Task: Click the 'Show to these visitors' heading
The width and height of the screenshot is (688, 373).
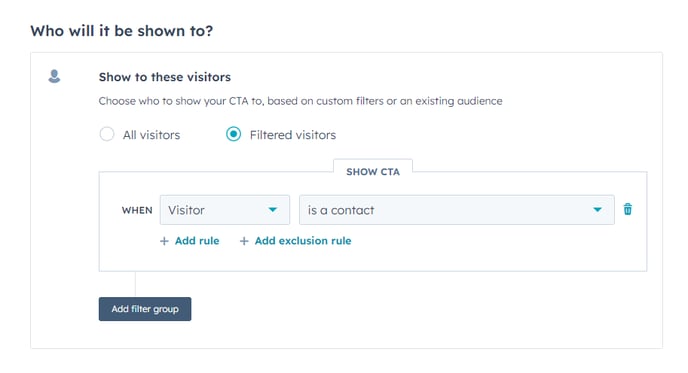Action: pos(165,77)
